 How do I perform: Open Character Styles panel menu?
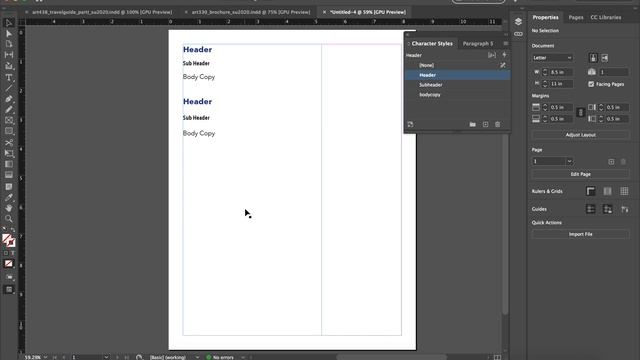506,44
